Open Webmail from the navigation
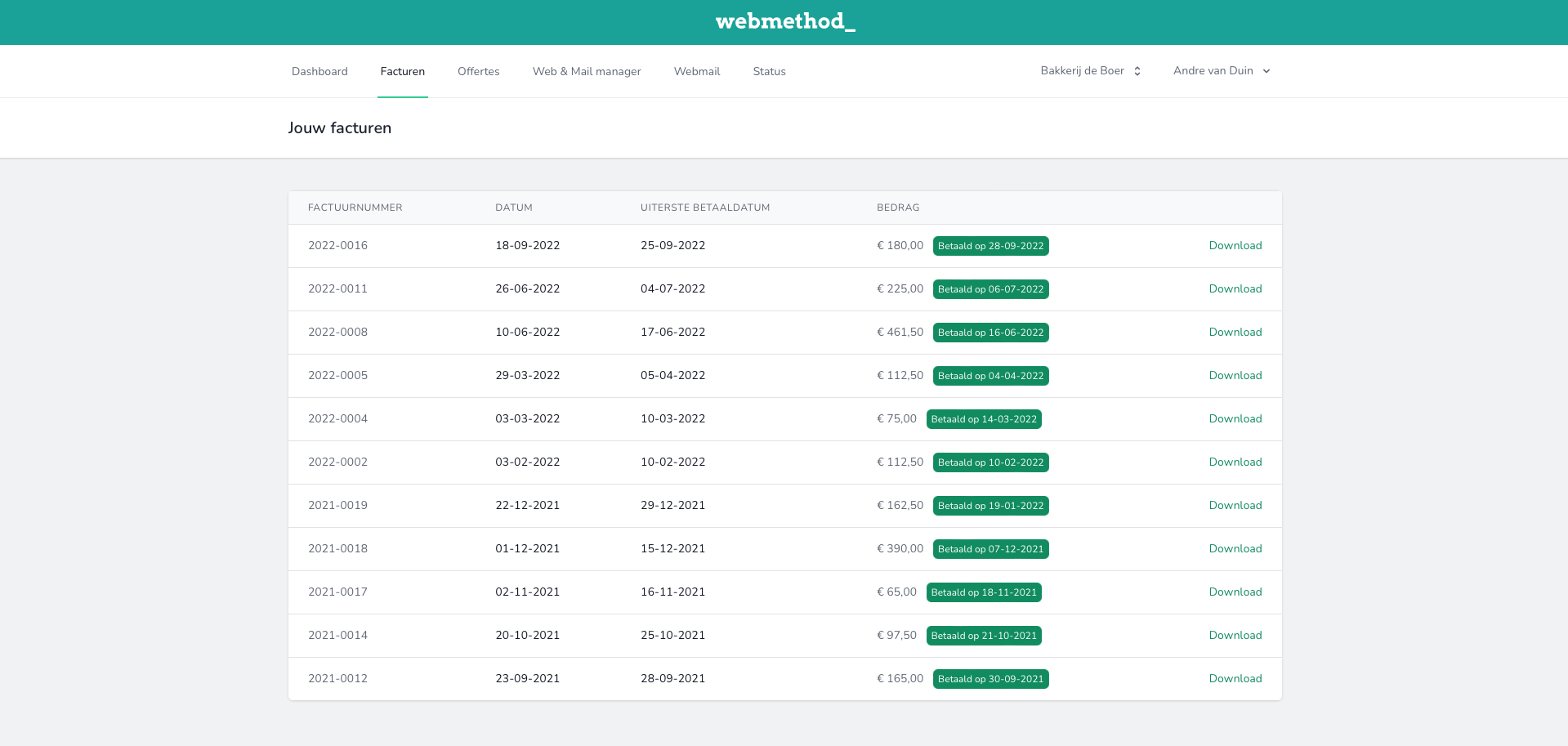 pyautogui.click(x=696, y=71)
